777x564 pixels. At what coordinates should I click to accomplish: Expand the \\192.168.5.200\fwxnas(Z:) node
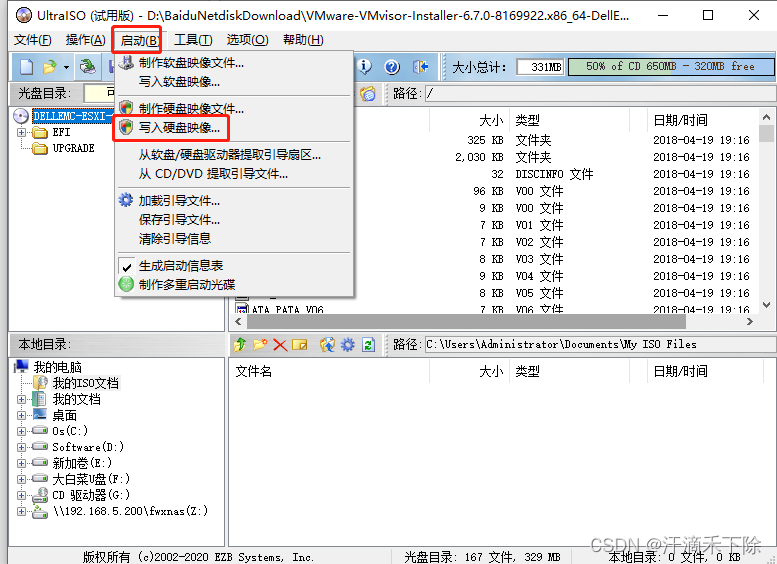click(x=21, y=511)
